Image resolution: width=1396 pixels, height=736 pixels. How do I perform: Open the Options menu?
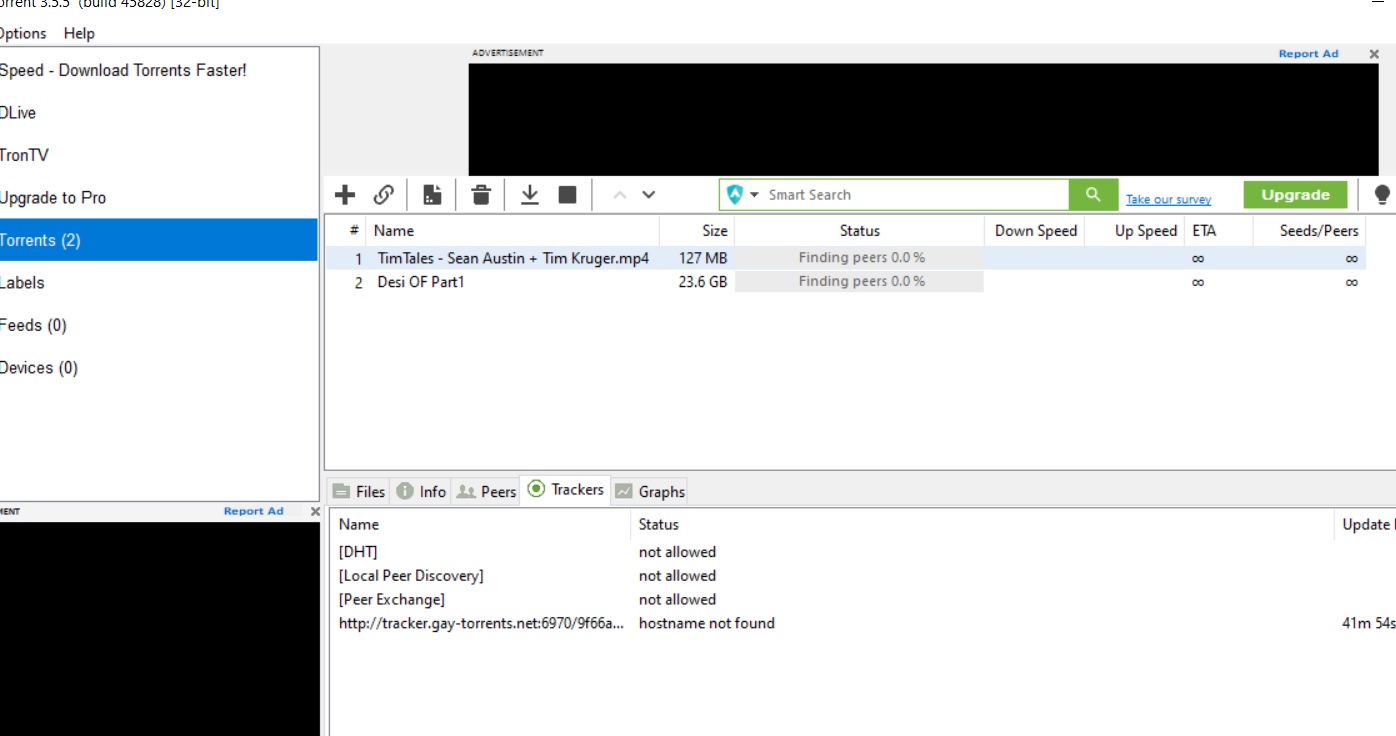pyautogui.click(x=23, y=33)
